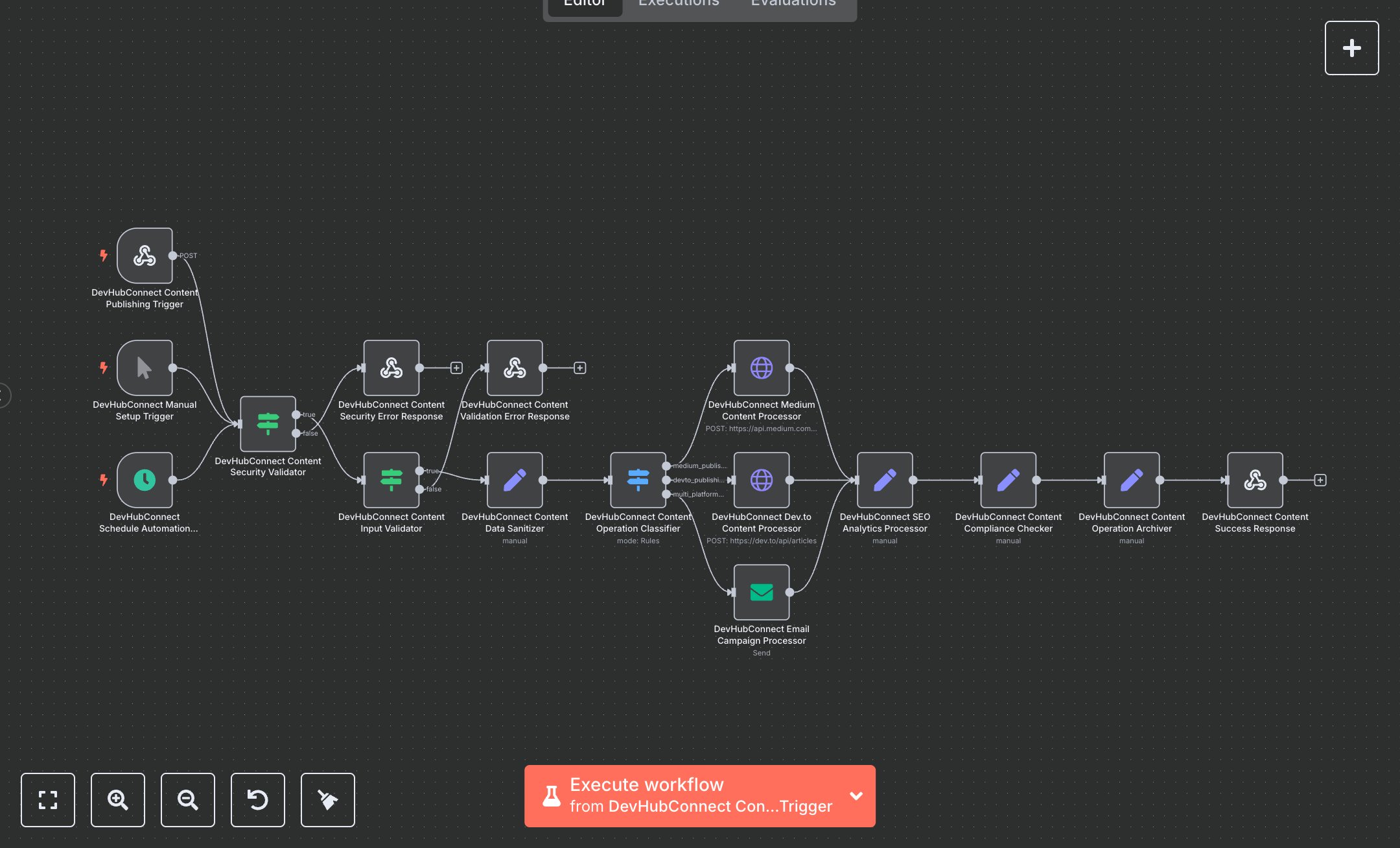Click the DevHubConnect Manual Setup Trigger node
The image size is (1400, 848).
pyautogui.click(x=145, y=368)
